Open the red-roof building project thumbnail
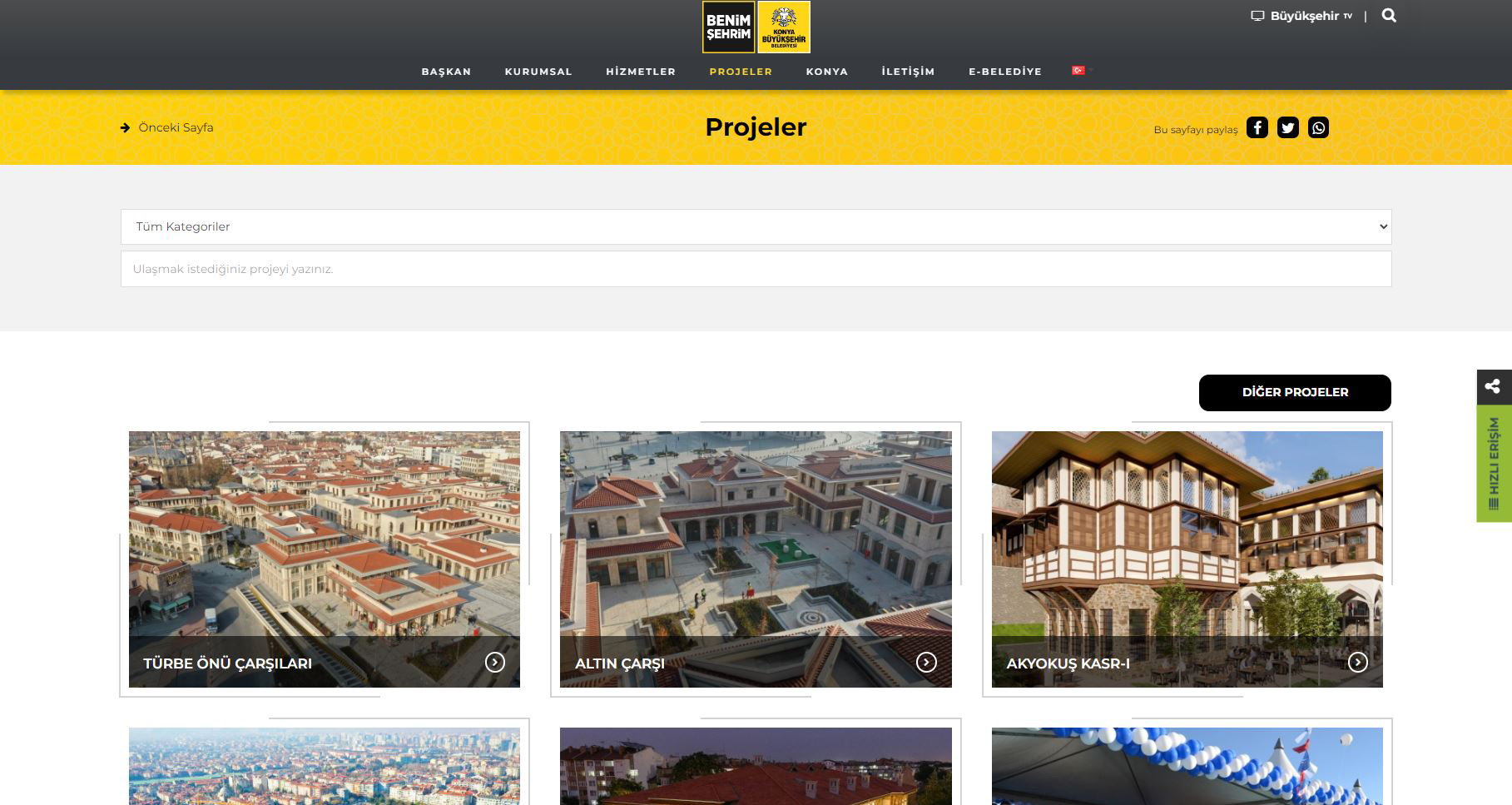The image size is (1512, 805). click(x=756, y=766)
